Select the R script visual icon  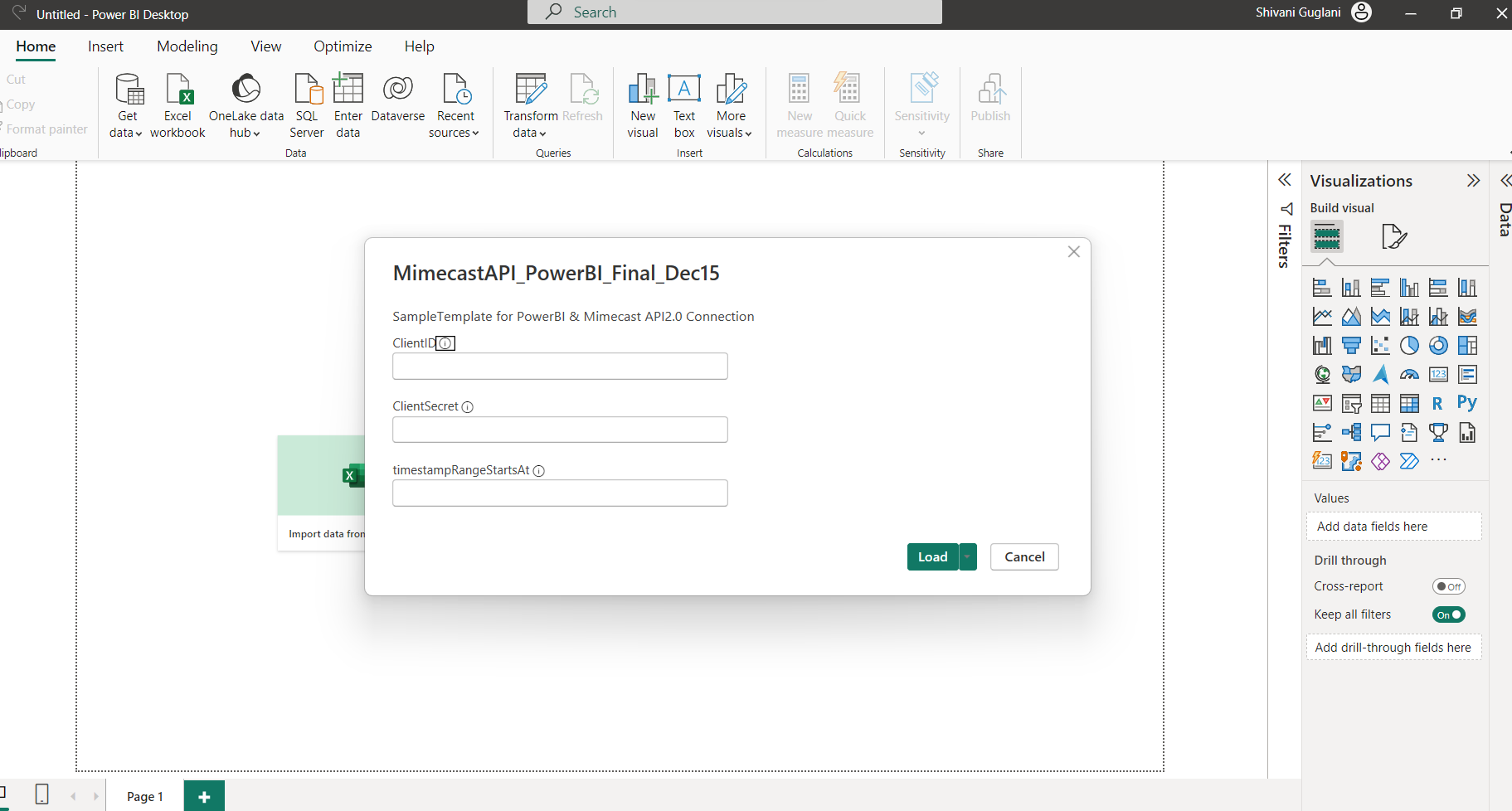(x=1437, y=404)
